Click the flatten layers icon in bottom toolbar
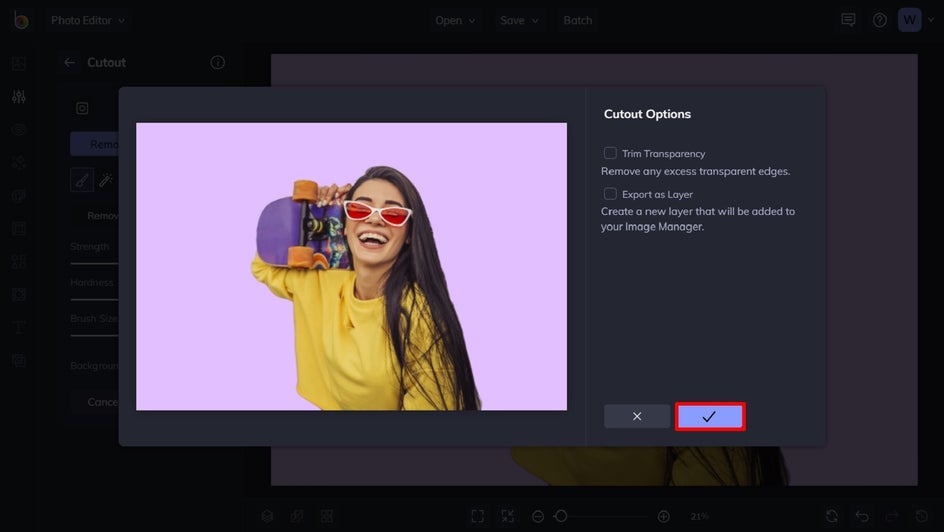944x532 pixels. coord(297,516)
